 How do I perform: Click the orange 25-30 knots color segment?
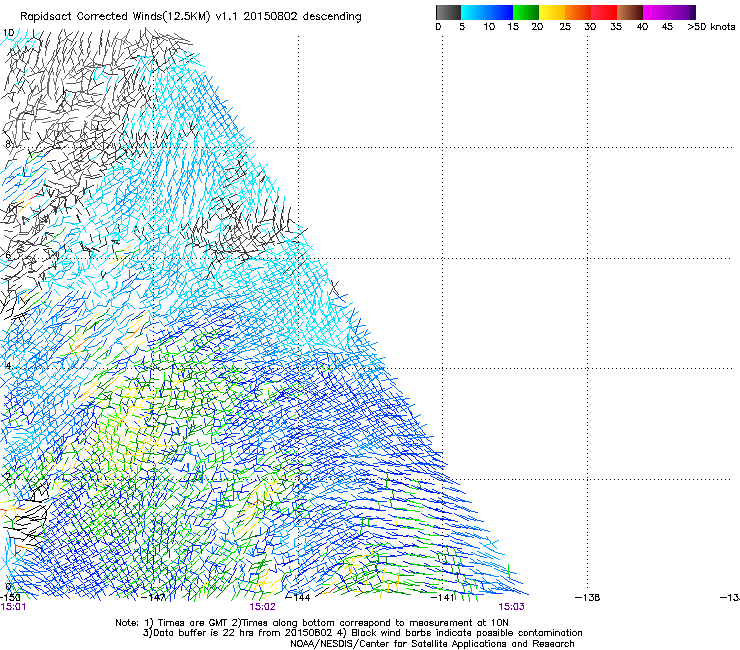[x=578, y=12]
